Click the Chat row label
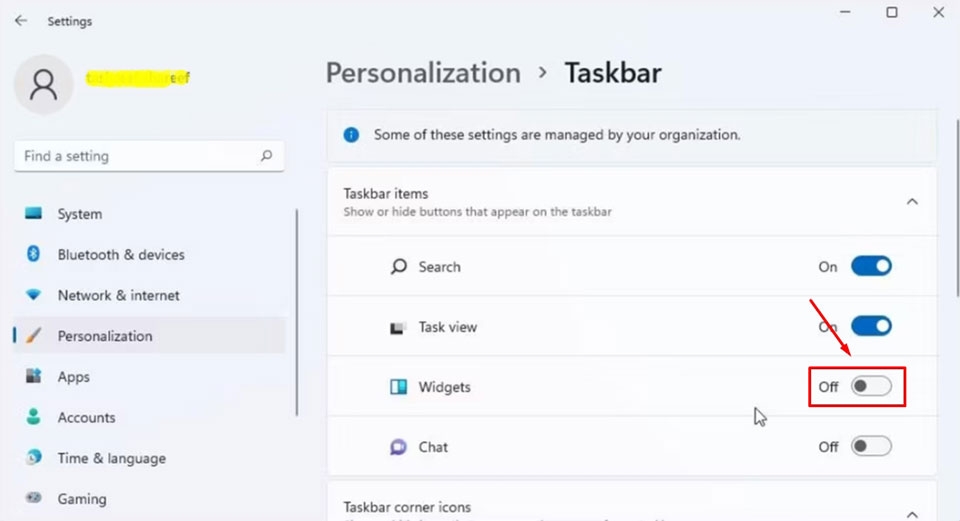This screenshot has height=521, width=960. [433, 447]
